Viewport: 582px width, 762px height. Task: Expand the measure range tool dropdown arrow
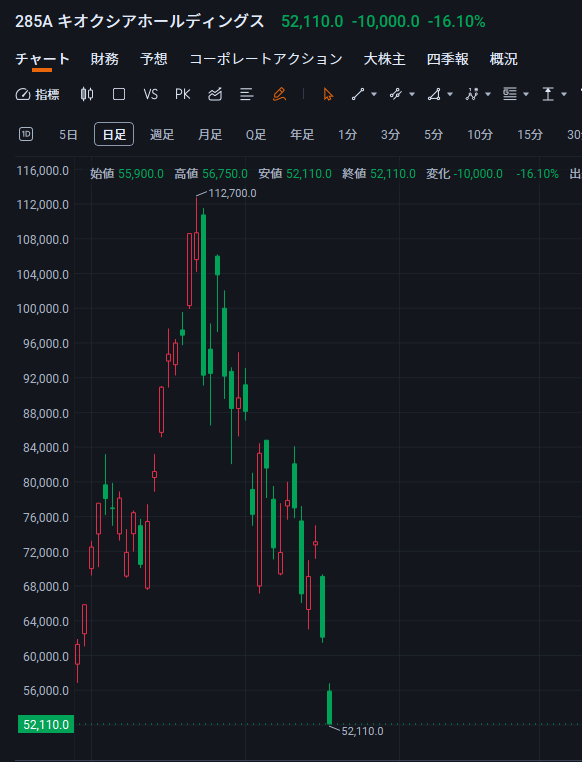tap(564, 94)
